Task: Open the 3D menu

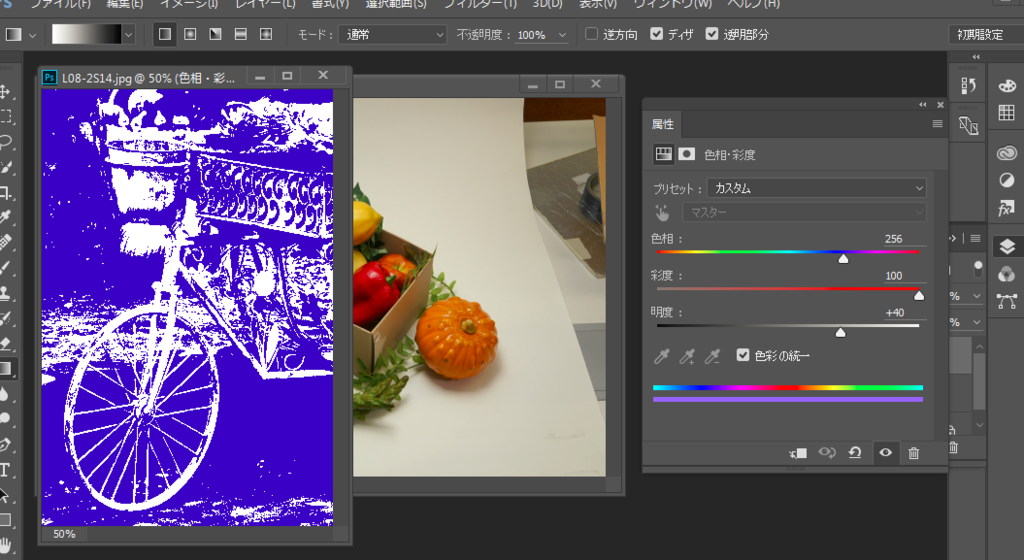Action: coord(547,4)
